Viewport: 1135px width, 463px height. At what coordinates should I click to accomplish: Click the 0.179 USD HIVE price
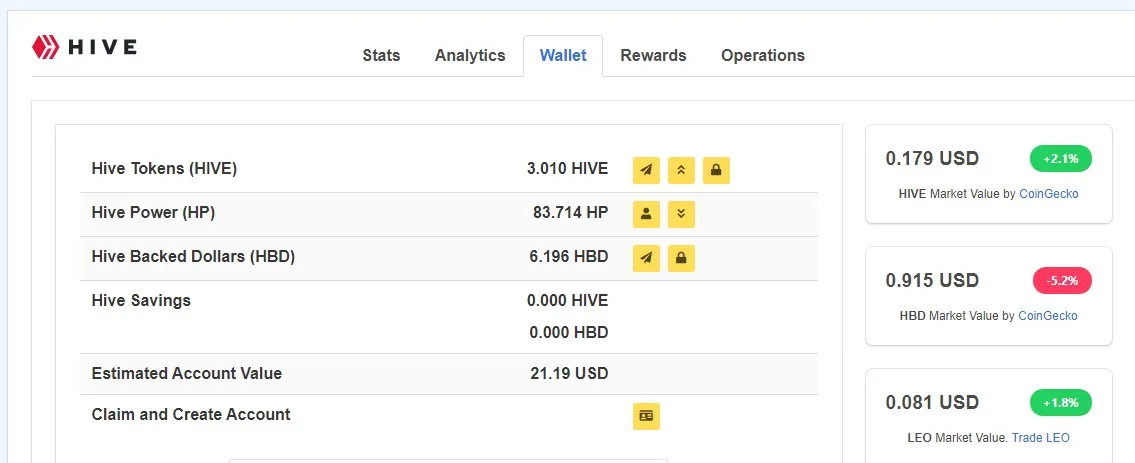click(932, 158)
